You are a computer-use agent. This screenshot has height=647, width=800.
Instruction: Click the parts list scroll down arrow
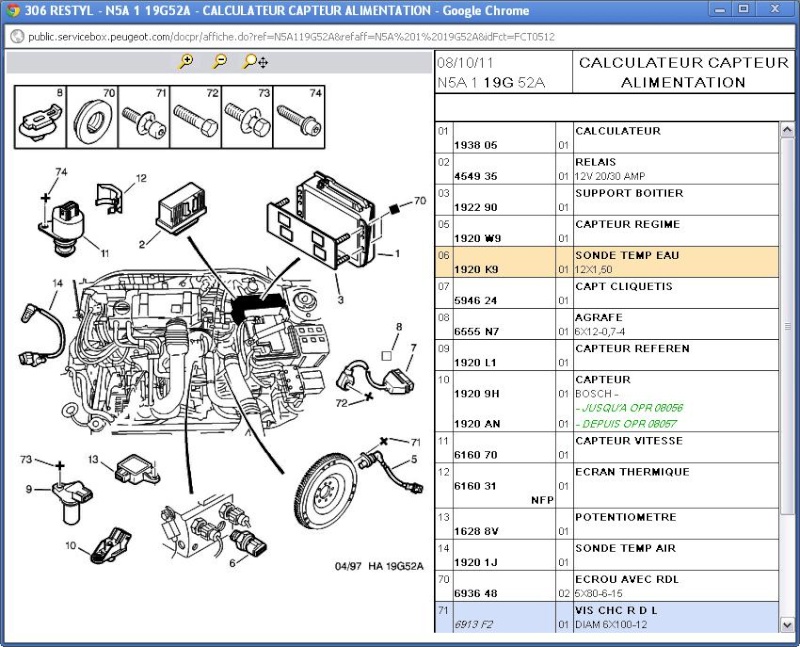787,625
